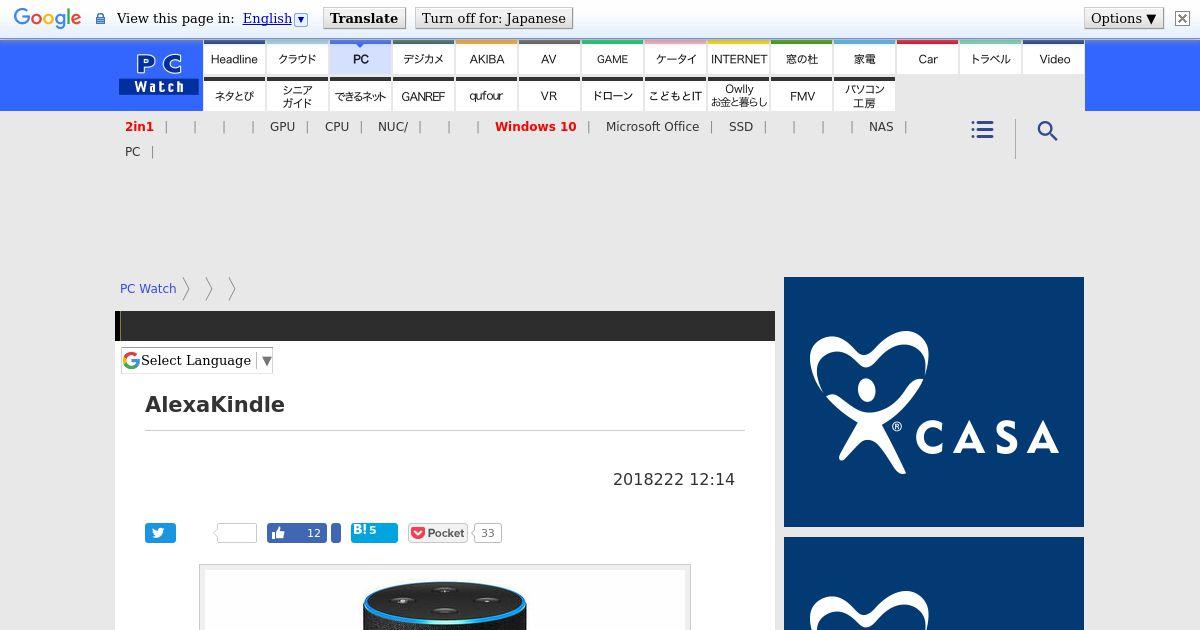This screenshot has height=630, width=1200.
Task: Click the Echo speaker article image
Action: (x=445, y=598)
